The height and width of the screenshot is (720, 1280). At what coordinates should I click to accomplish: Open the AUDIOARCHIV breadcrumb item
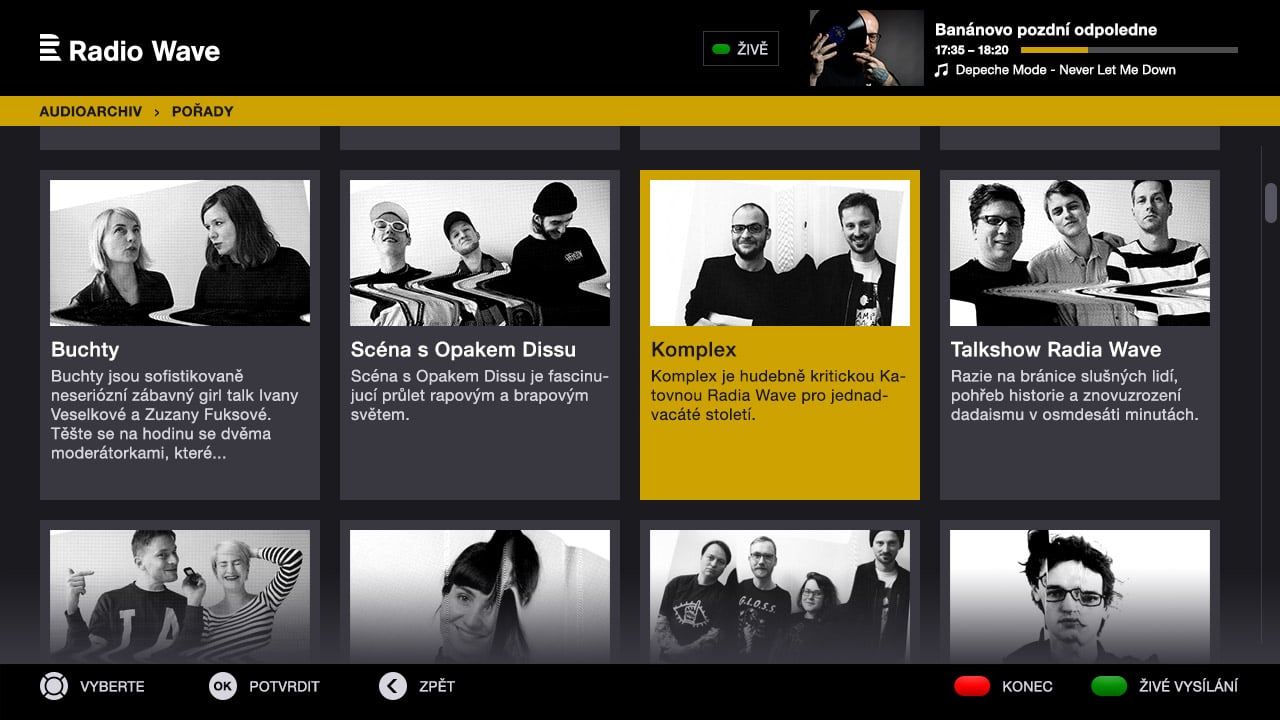[x=90, y=111]
